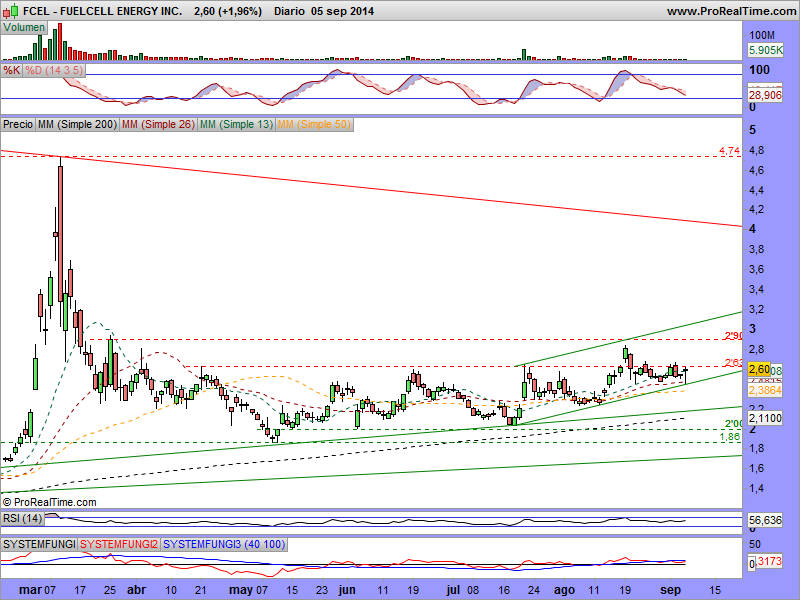Click the %K stochastic label

(11, 70)
